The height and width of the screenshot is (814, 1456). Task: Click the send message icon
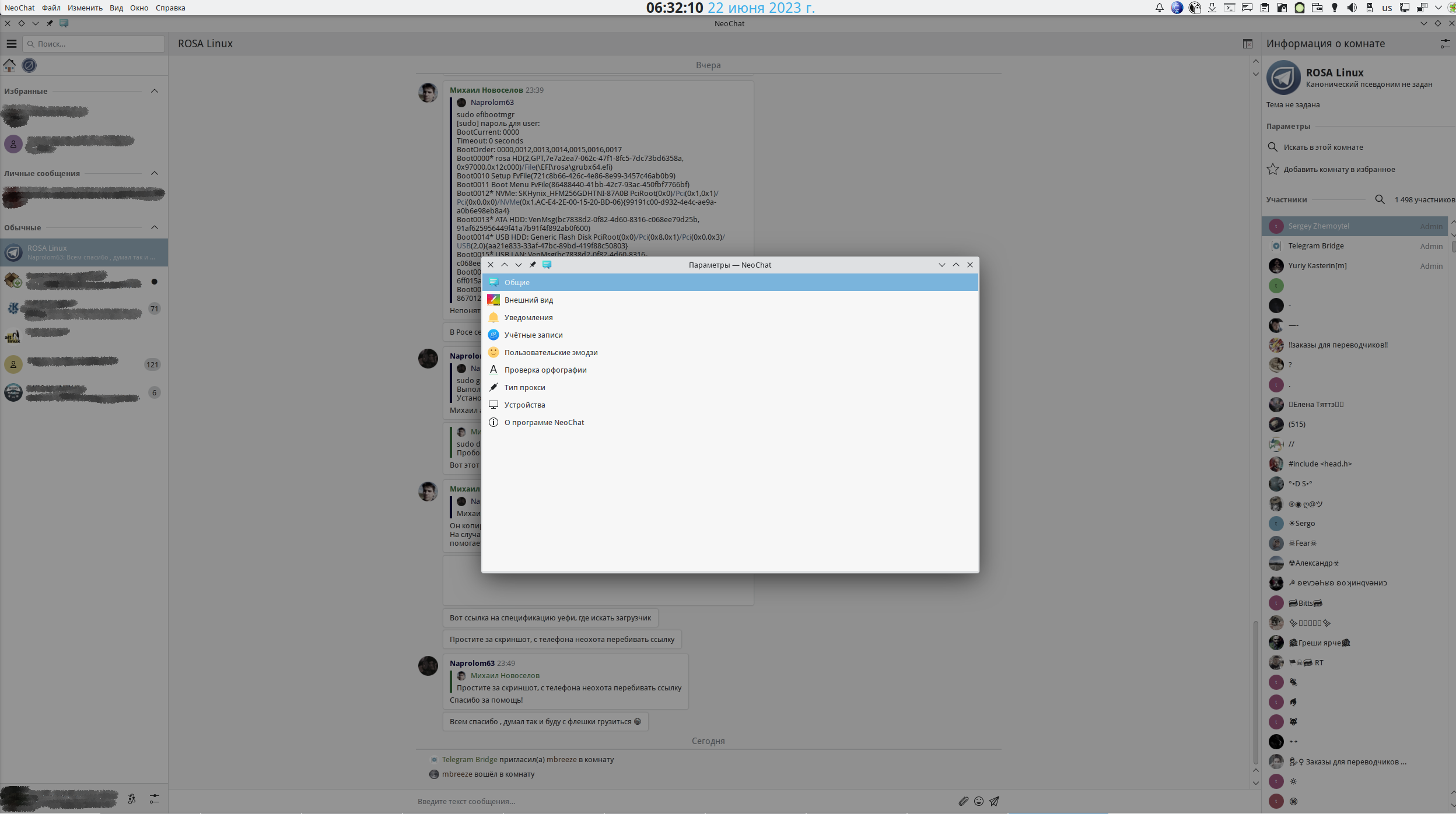click(994, 801)
